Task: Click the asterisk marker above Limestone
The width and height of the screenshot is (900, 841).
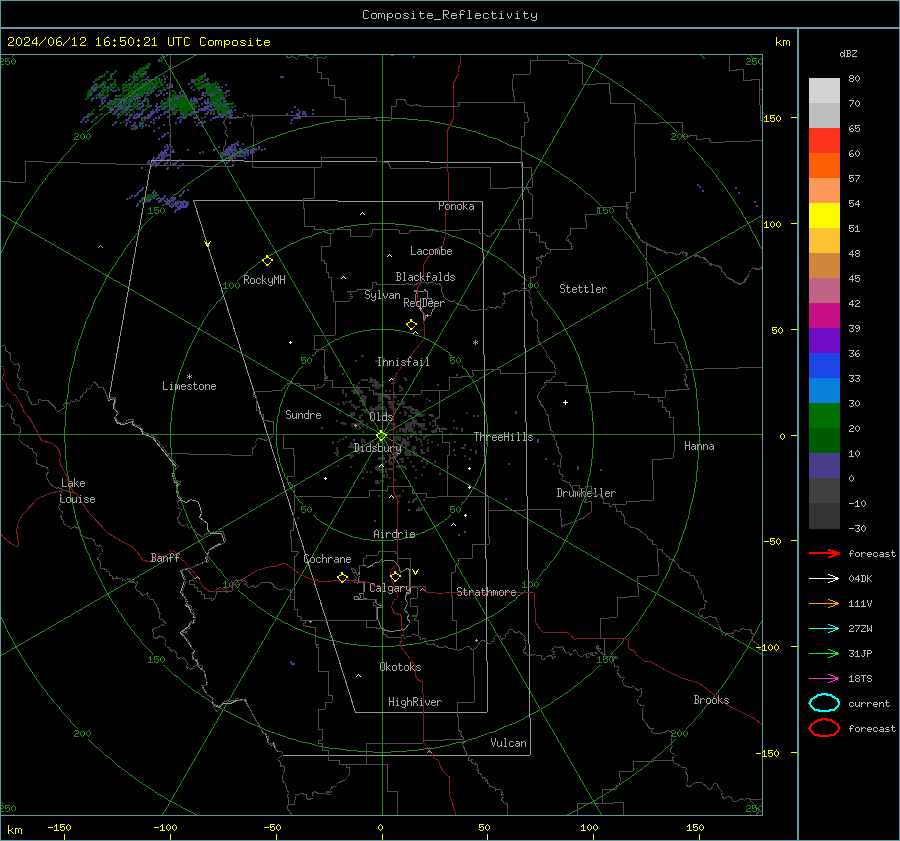Action: (189, 377)
